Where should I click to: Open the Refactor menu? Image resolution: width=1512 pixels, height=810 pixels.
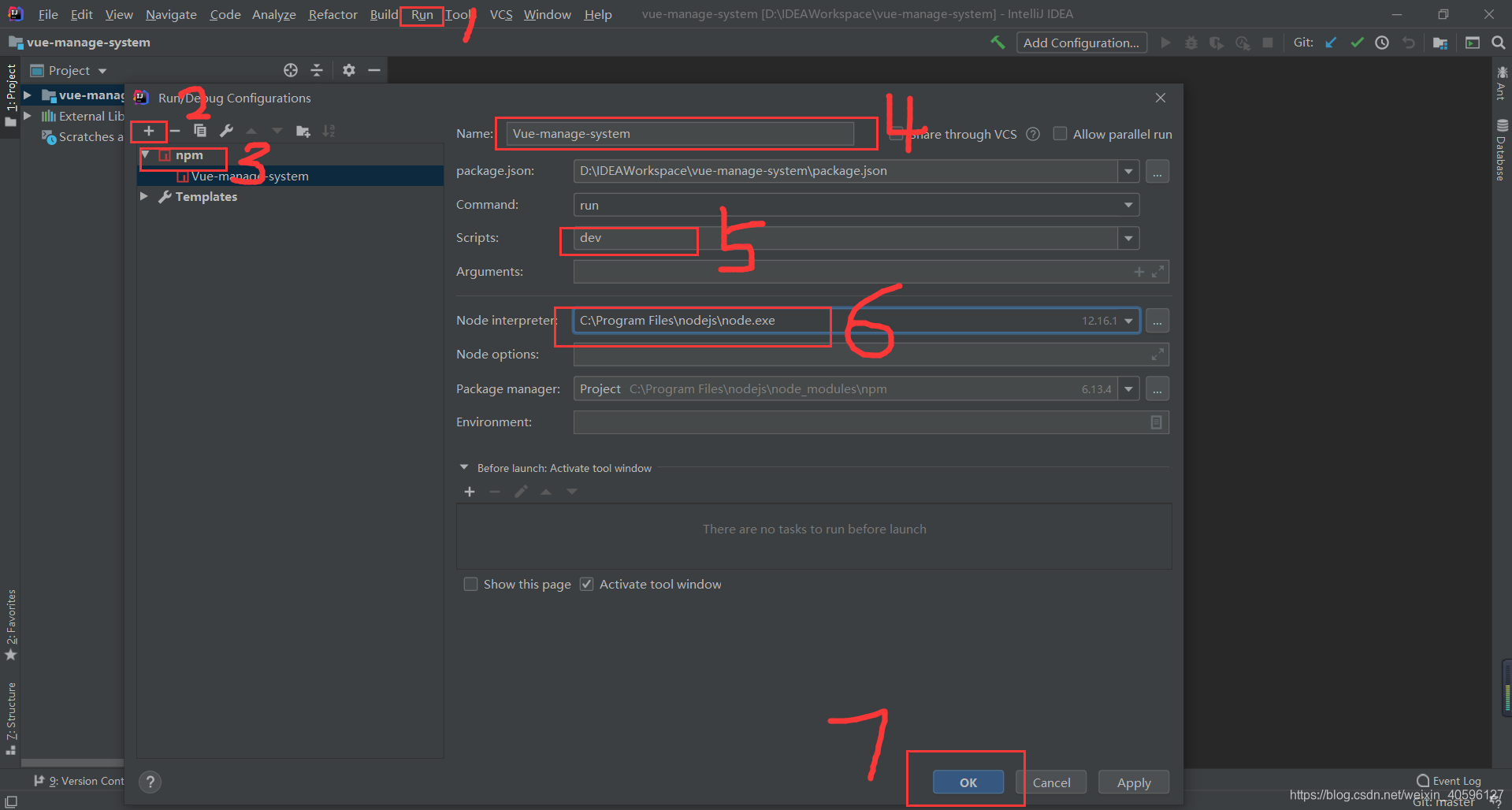pos(332,14)
